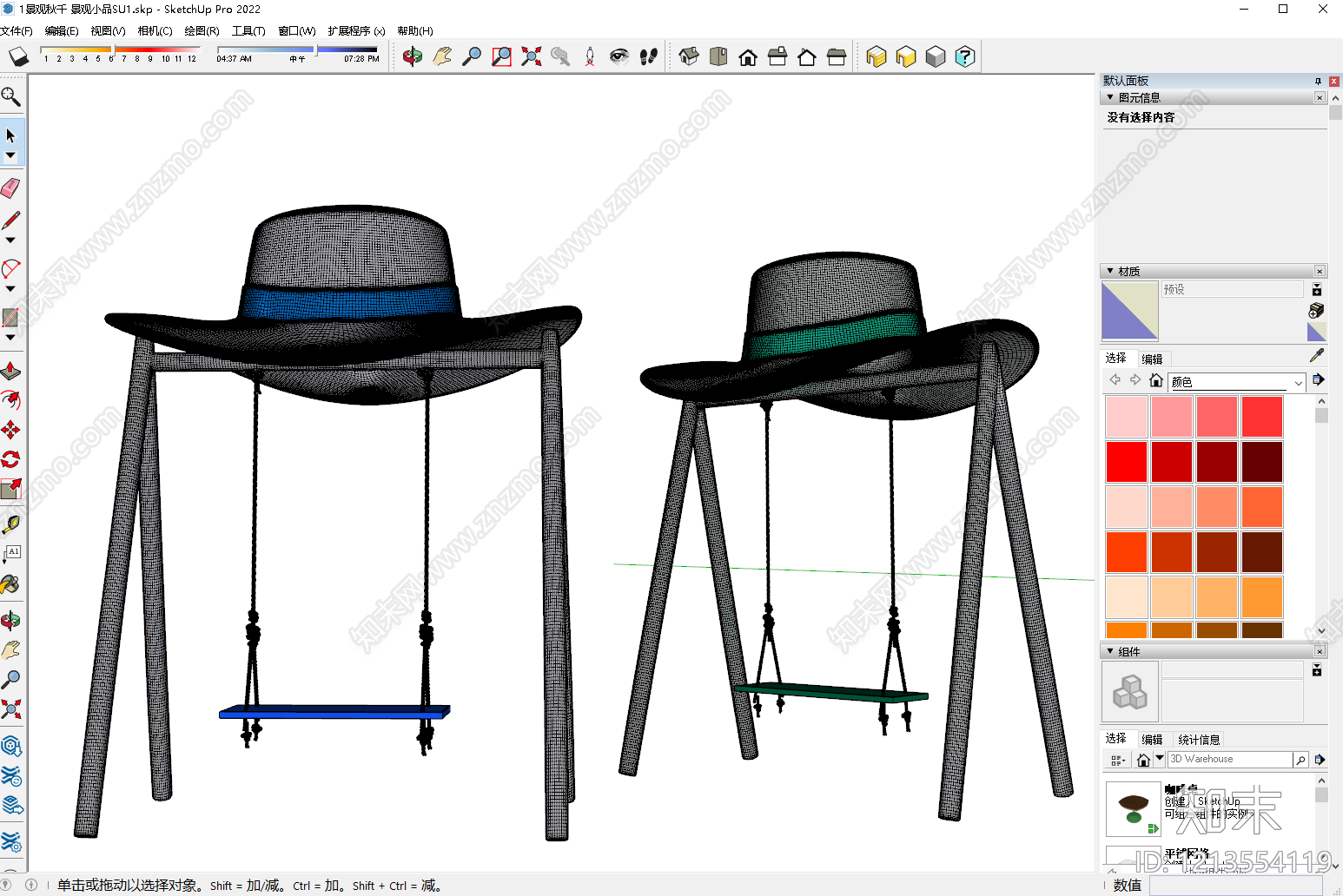Switch to Top view icon

click(x=718, y=57)
